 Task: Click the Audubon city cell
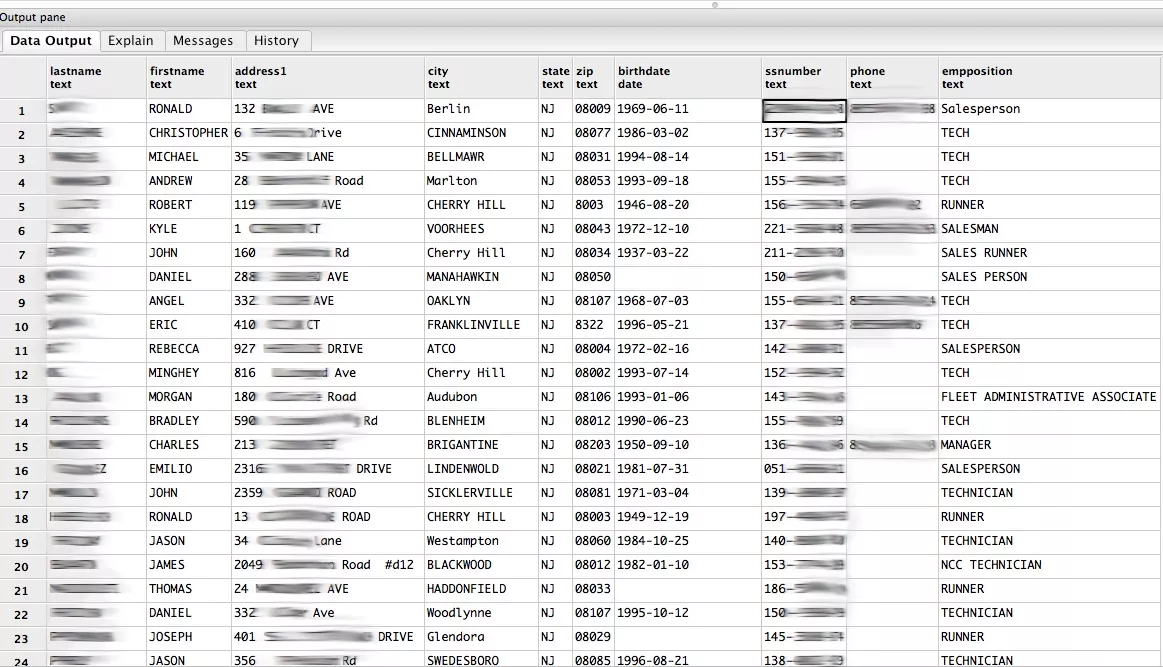point(481,397)
